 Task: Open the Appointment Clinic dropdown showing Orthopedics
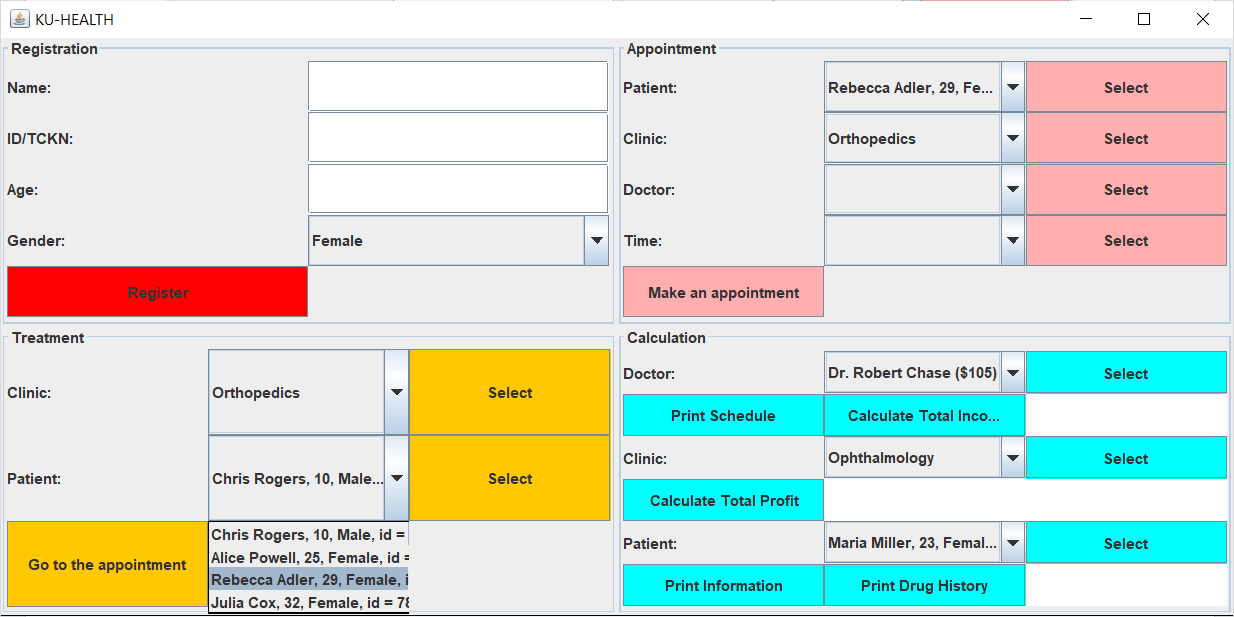924,138
